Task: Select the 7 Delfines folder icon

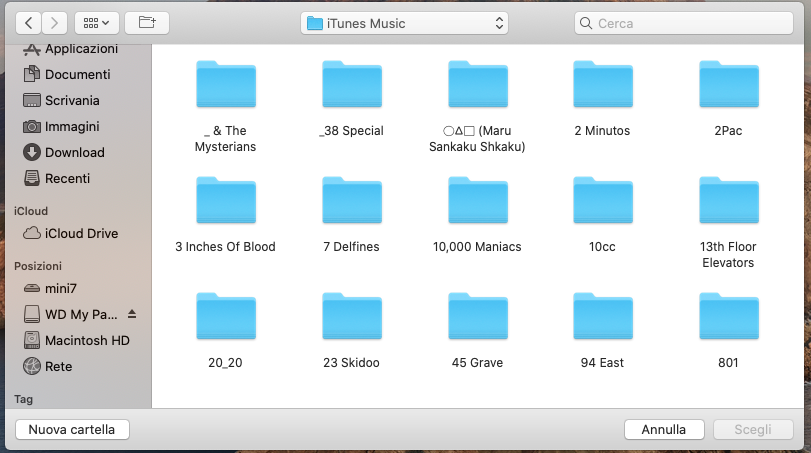Action: (x=352, y=200)
